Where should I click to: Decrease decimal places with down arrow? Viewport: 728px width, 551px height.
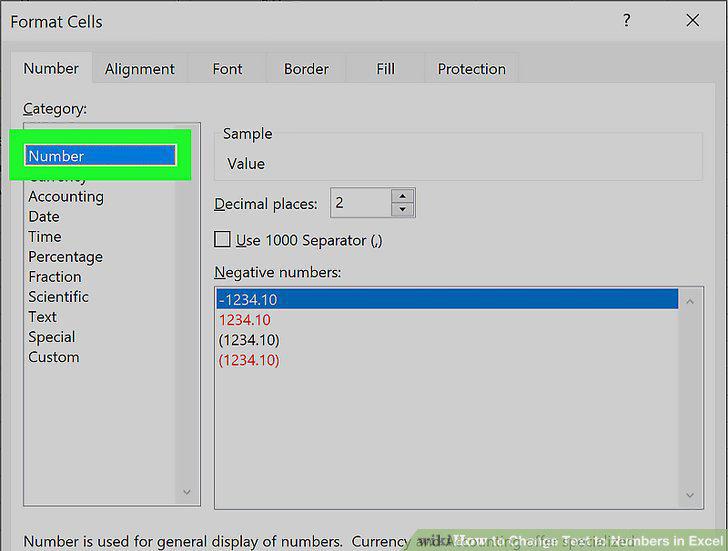(x=402, y=209)
